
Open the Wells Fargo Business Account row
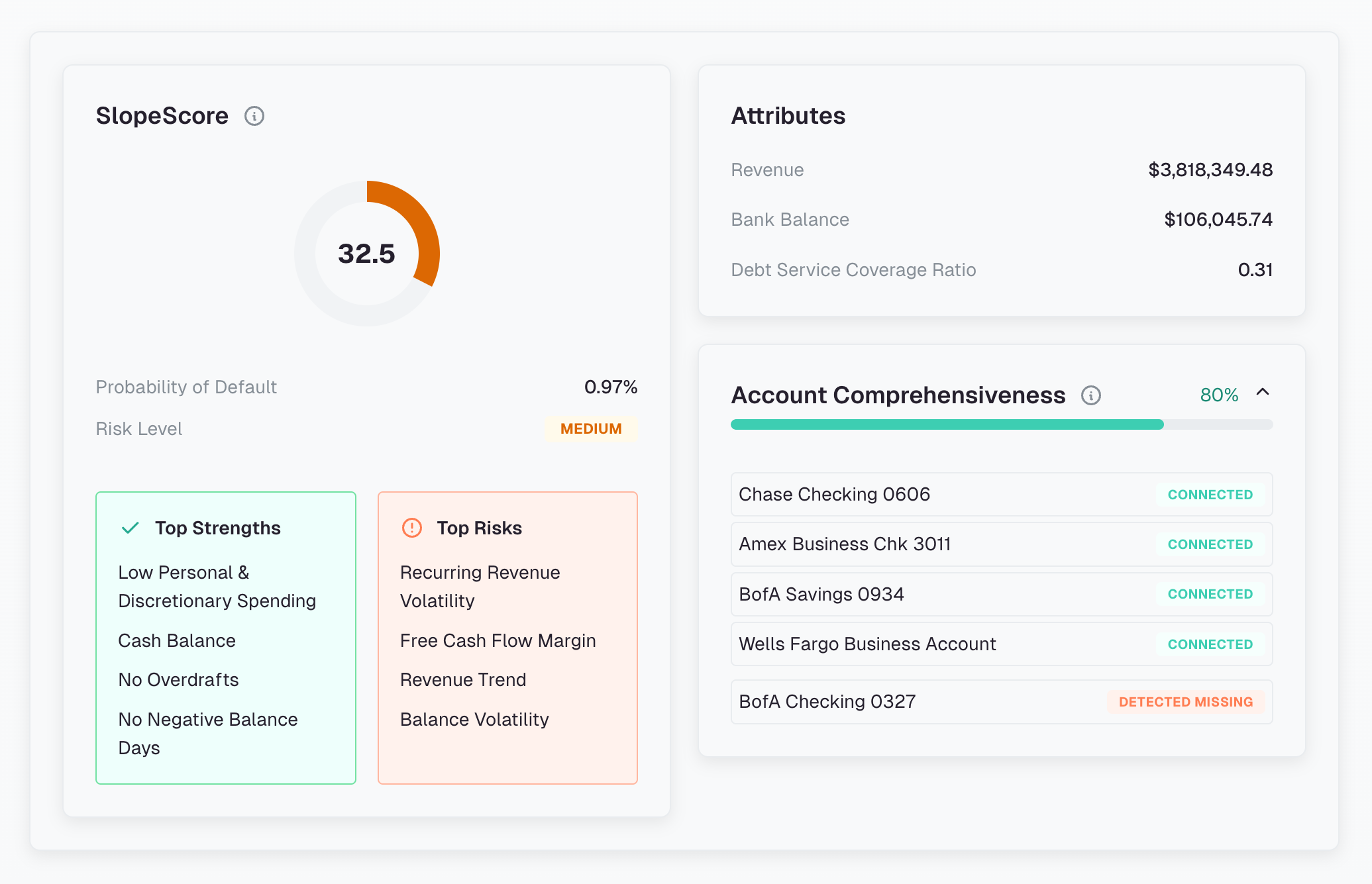pos(927,644)
